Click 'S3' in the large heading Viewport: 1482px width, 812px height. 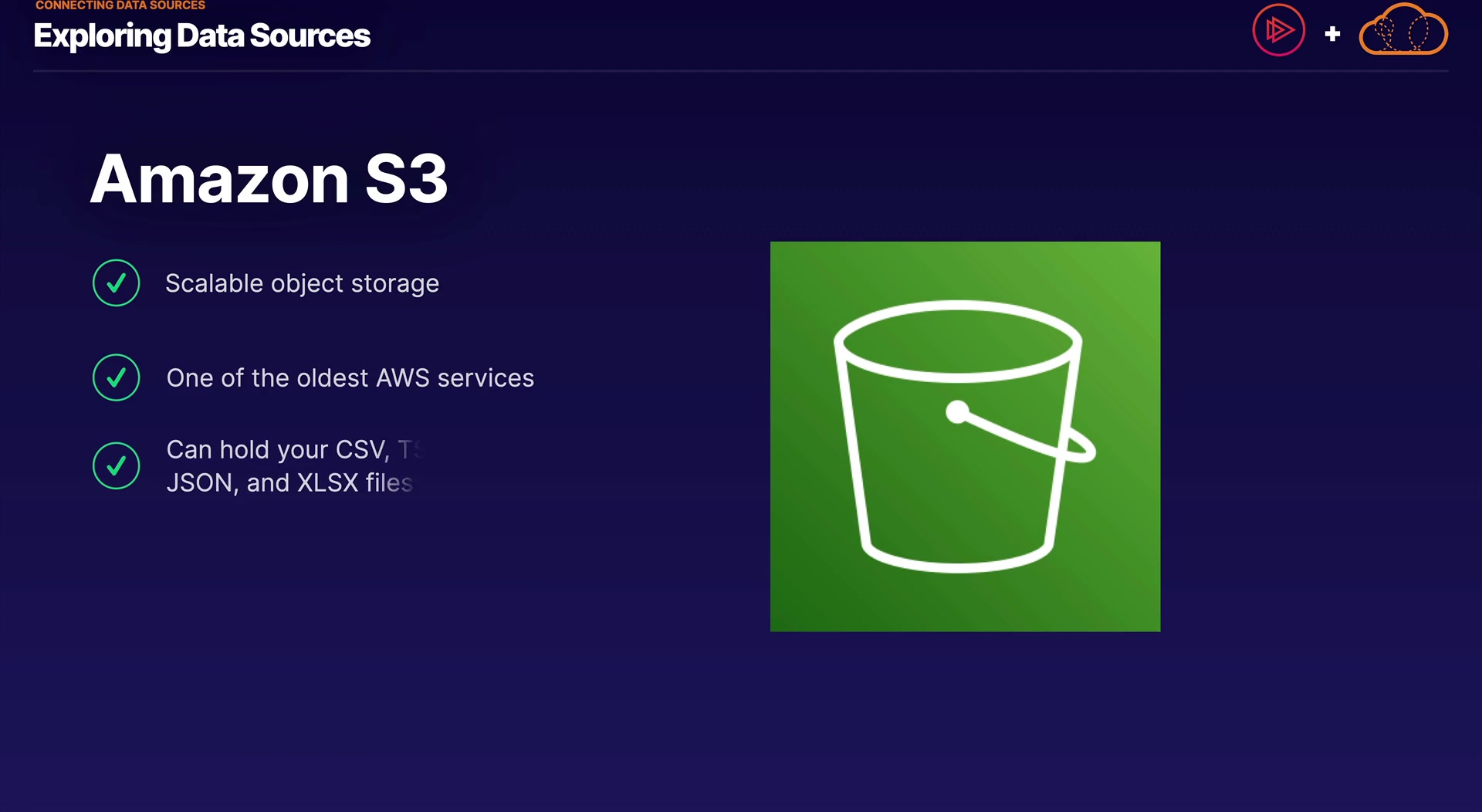pos(406,179)
